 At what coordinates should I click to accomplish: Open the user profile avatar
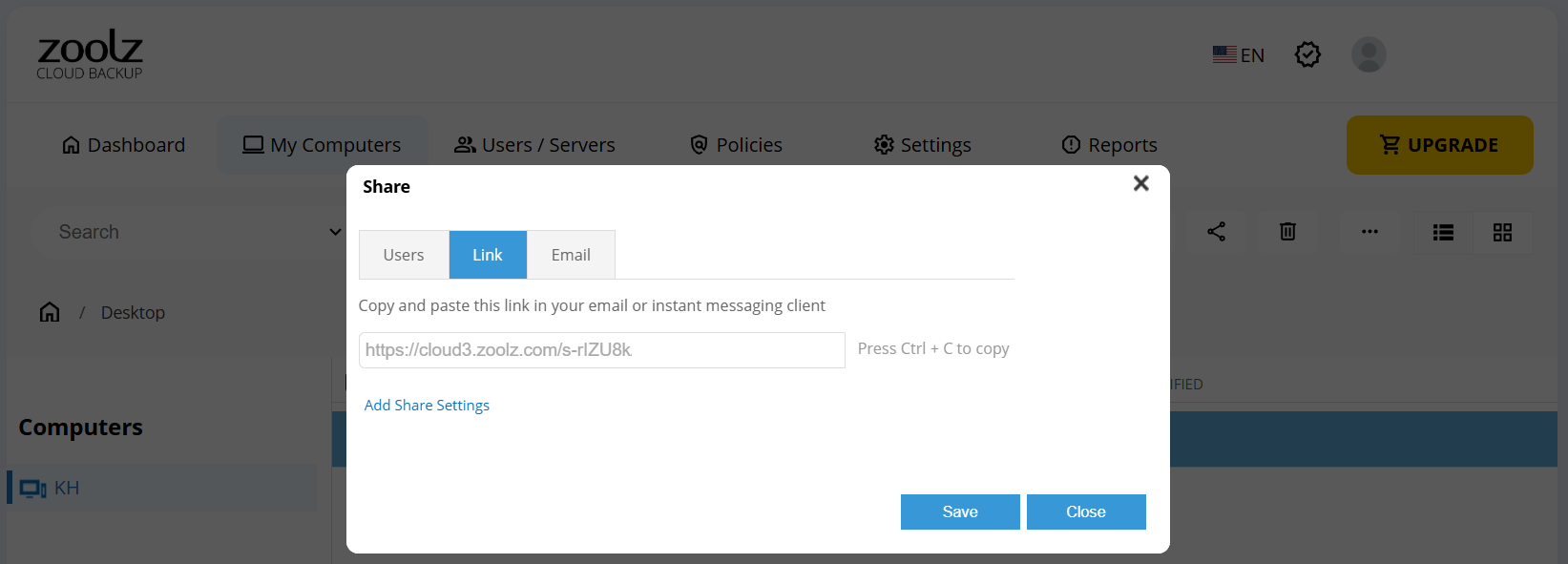click(x=1369, y=55)
